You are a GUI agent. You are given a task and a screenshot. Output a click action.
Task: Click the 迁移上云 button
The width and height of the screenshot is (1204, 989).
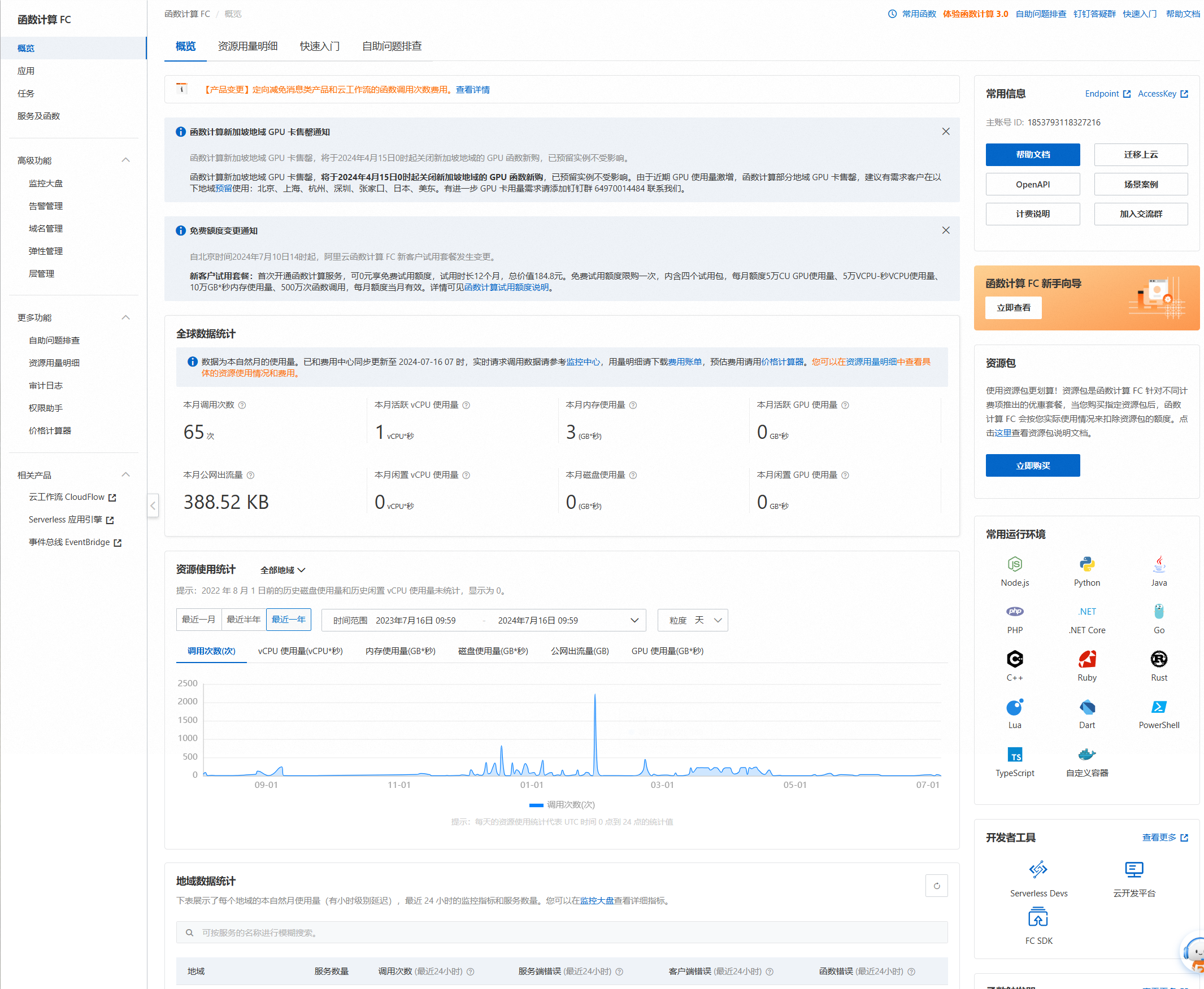click(x=1141, y=155)
